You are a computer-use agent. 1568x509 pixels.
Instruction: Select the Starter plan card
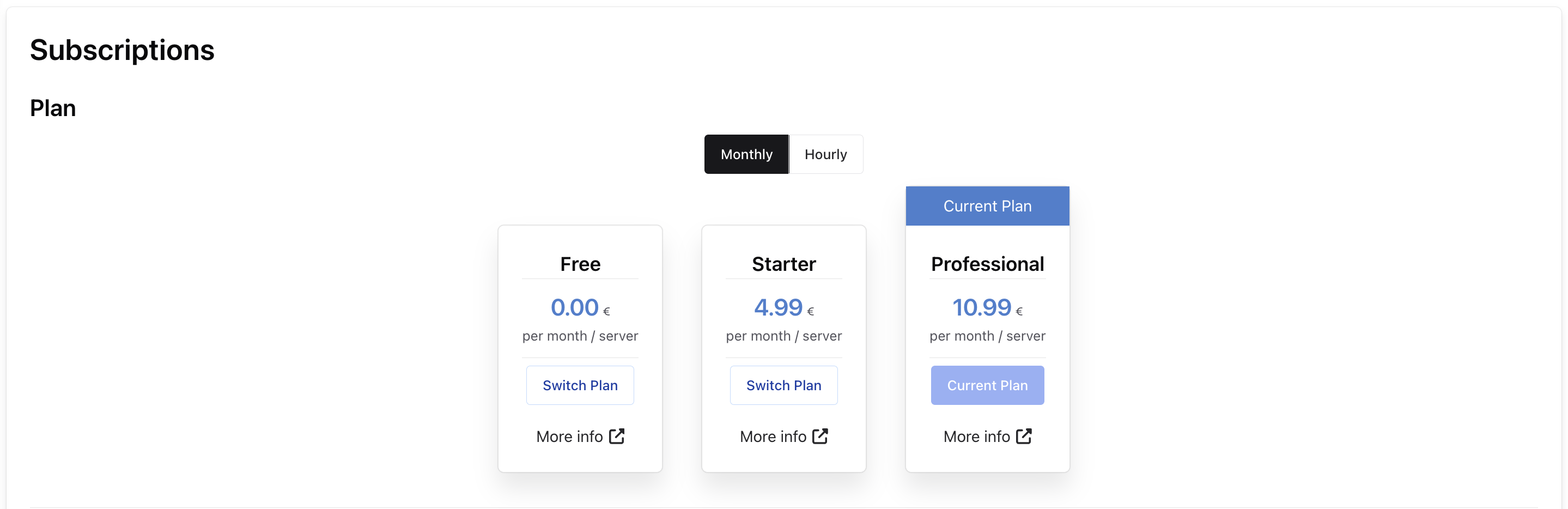[x=783, y=347]
